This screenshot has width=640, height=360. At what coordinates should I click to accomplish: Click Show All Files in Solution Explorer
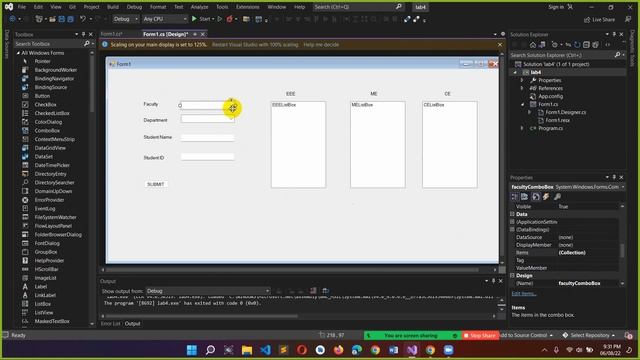click(596, 44)
